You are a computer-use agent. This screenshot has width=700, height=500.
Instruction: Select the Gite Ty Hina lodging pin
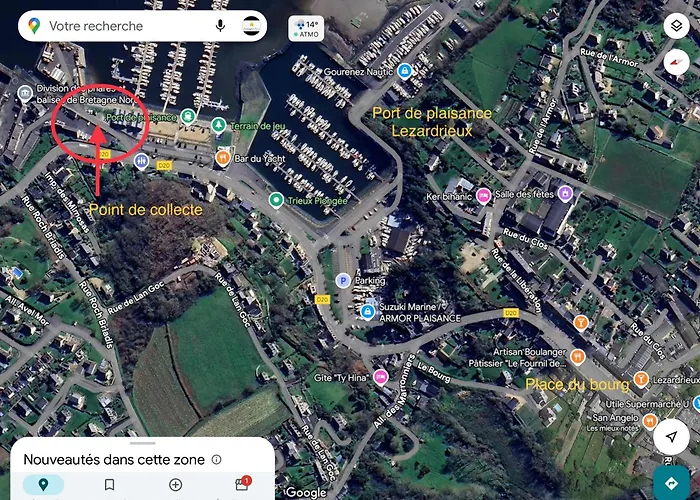coord(380,377)
